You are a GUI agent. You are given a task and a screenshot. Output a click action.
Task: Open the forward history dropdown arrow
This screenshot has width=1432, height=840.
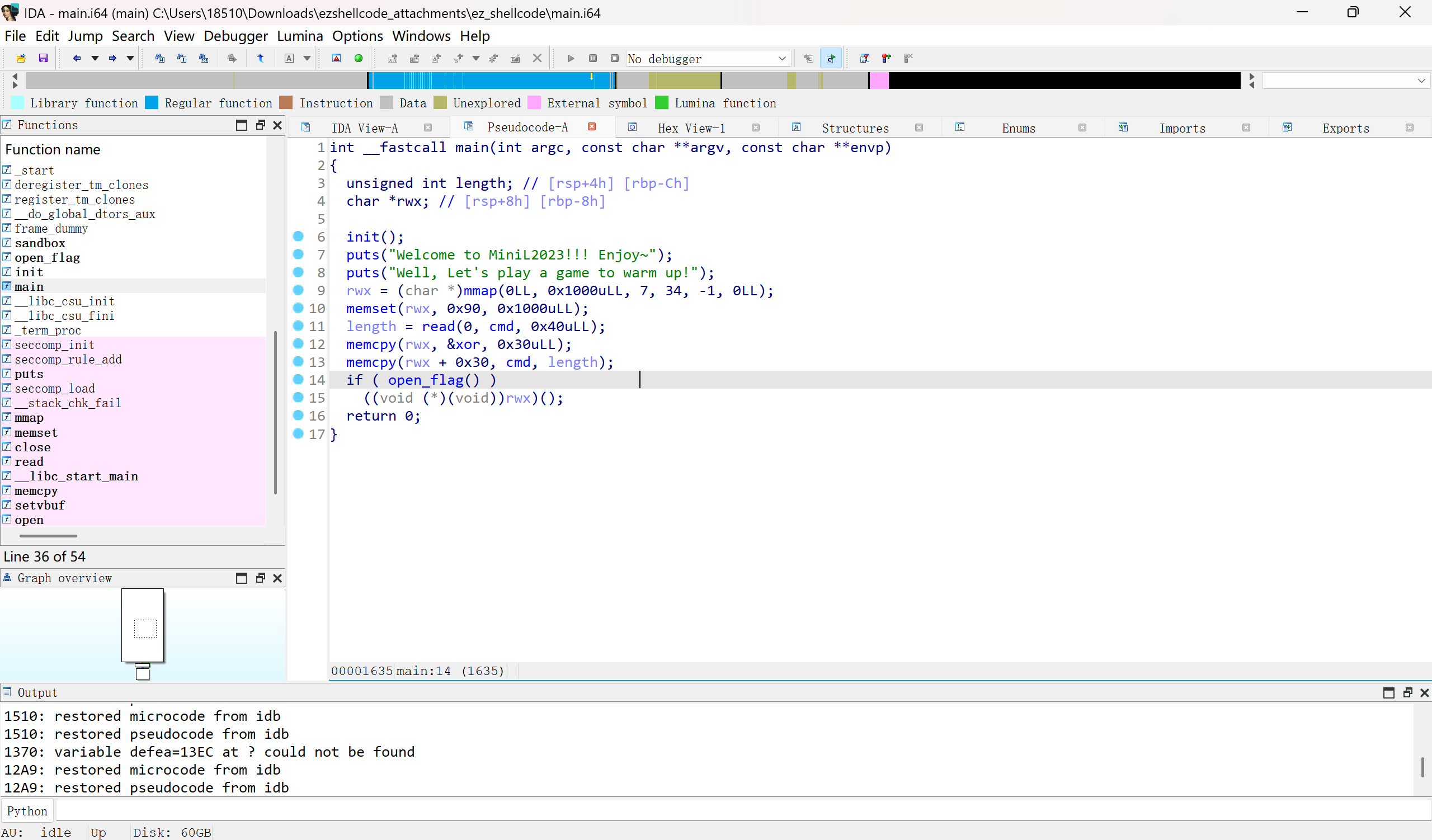pyautogui.click(x=130, y=59)
